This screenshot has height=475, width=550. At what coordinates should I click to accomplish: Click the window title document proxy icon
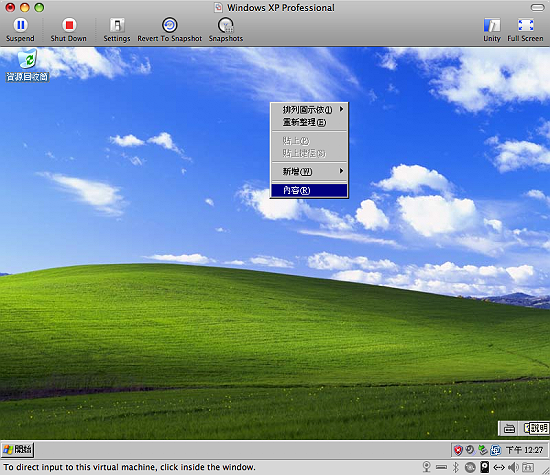(219, 7)
